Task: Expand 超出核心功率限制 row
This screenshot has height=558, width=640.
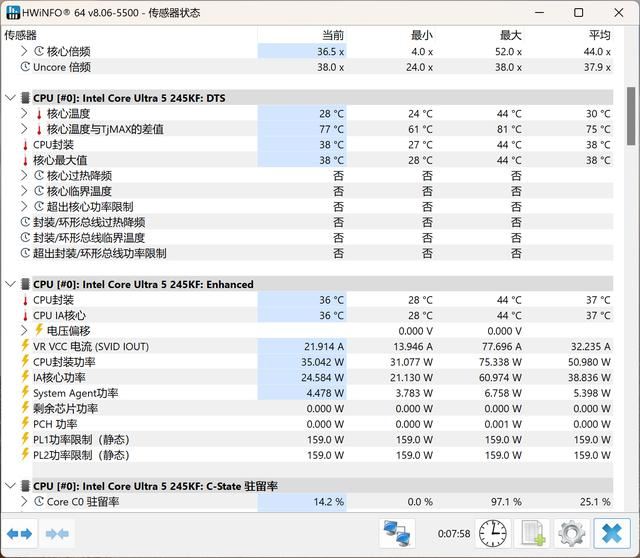Action: pos(24,207)
